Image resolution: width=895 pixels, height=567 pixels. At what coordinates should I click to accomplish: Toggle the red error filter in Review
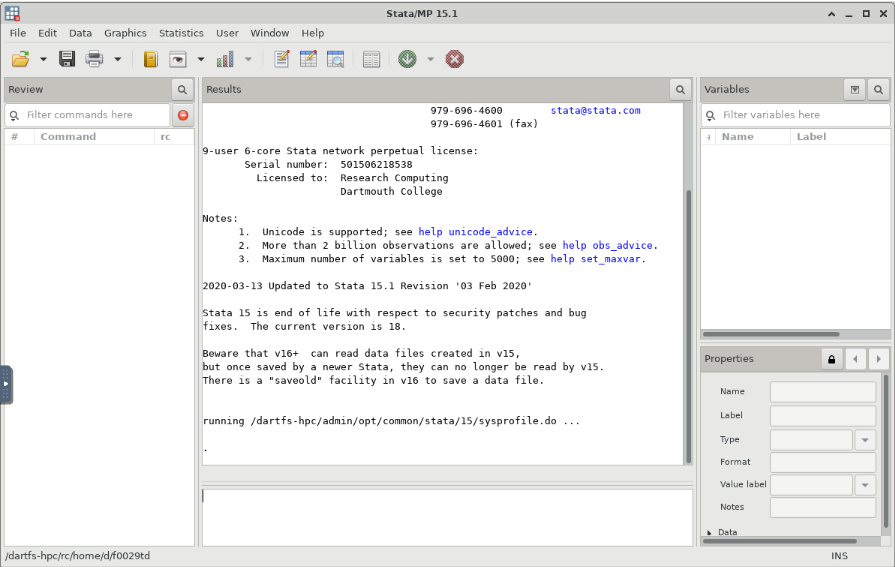[183, 115]
